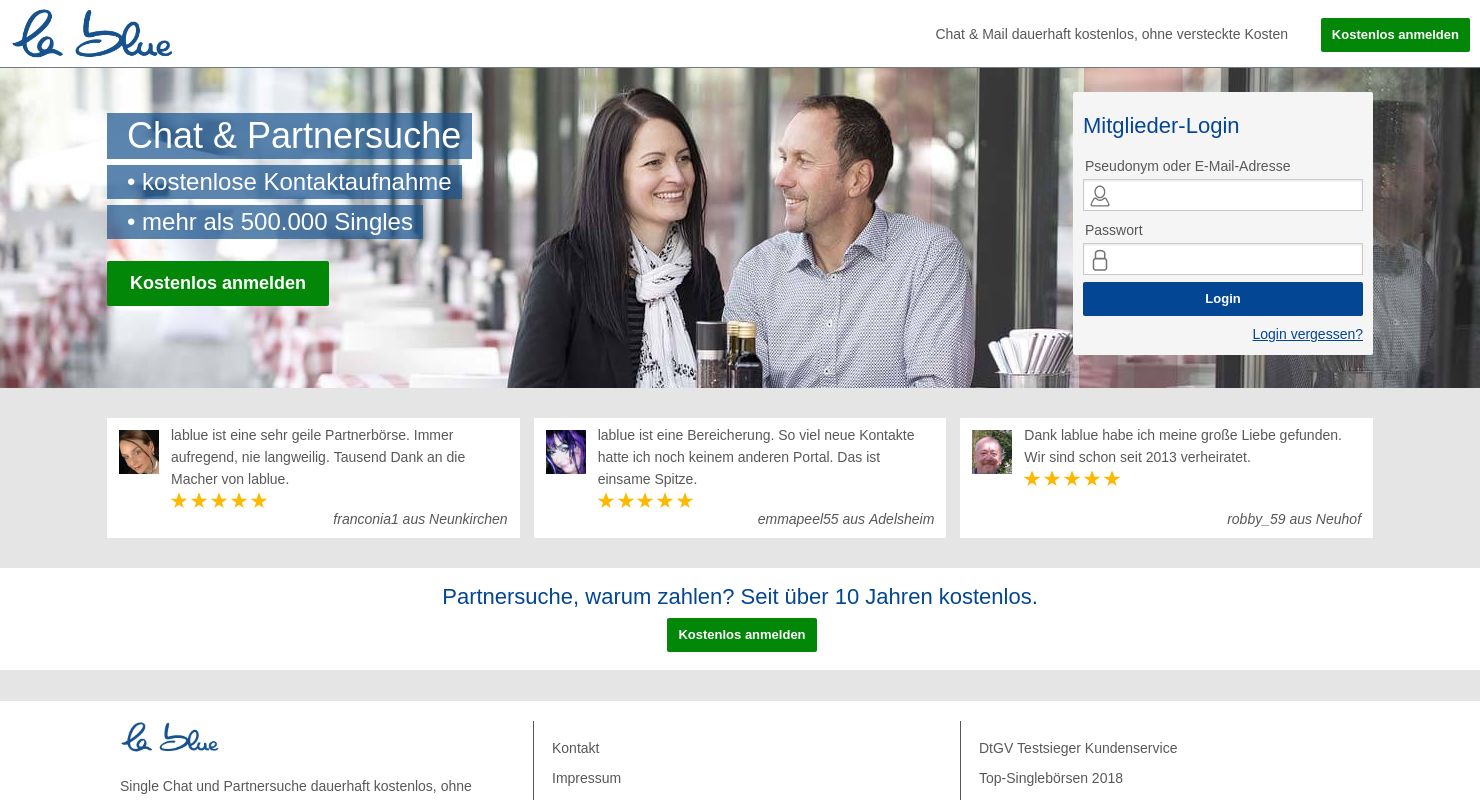
Task: Click 'kostenlose Kontaktaufnahme' bullet text
Action: point(297,182)
